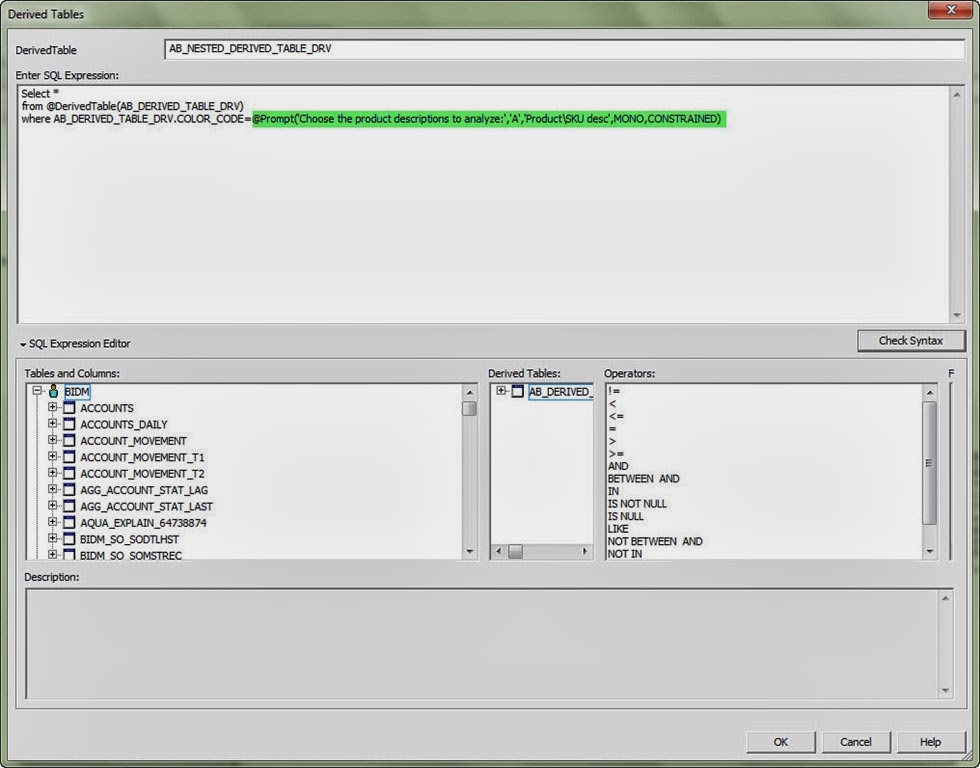Click Derived Tables horizontal scroll right arrow

pyautogui.click(x=585, y=551)
